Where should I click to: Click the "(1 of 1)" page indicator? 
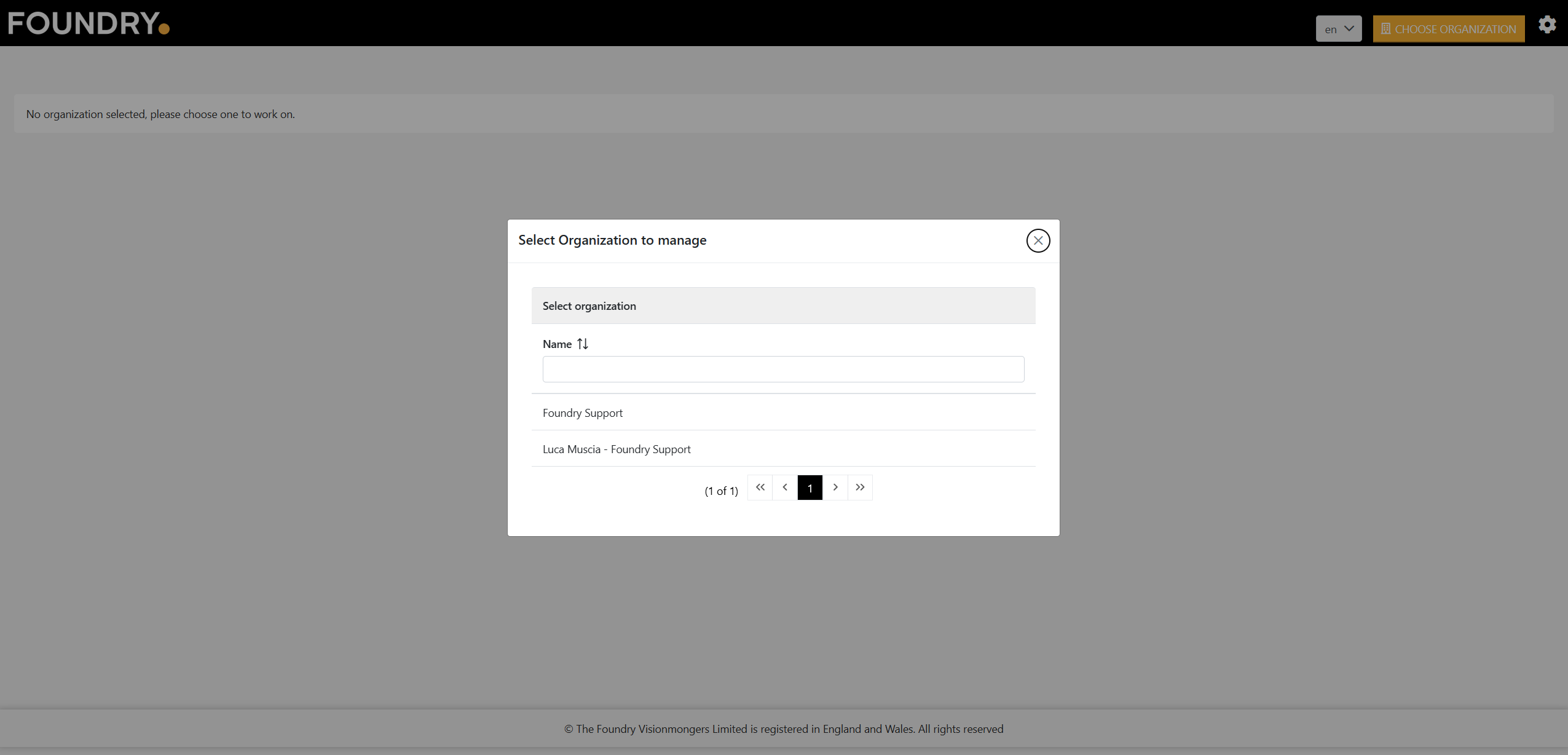point(721,491)
